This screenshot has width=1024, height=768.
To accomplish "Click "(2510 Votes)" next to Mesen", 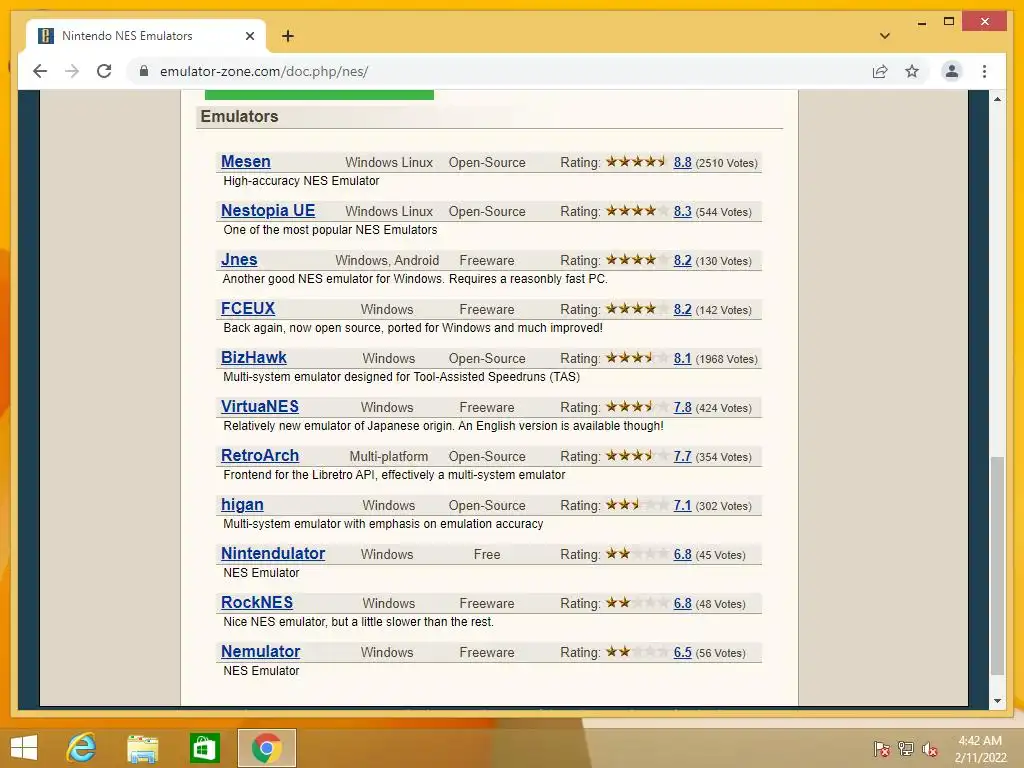I will pyautogui.click(x=726, y=163).
